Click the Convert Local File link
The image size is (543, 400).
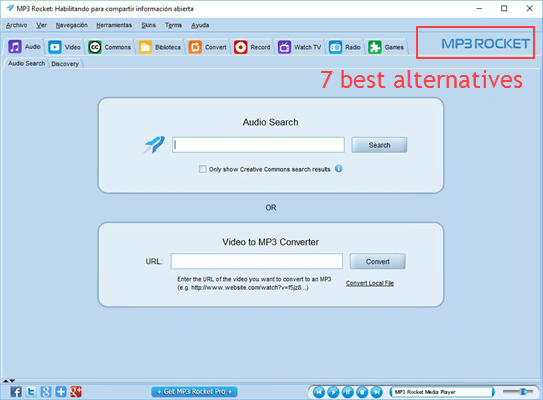[370, 283]
